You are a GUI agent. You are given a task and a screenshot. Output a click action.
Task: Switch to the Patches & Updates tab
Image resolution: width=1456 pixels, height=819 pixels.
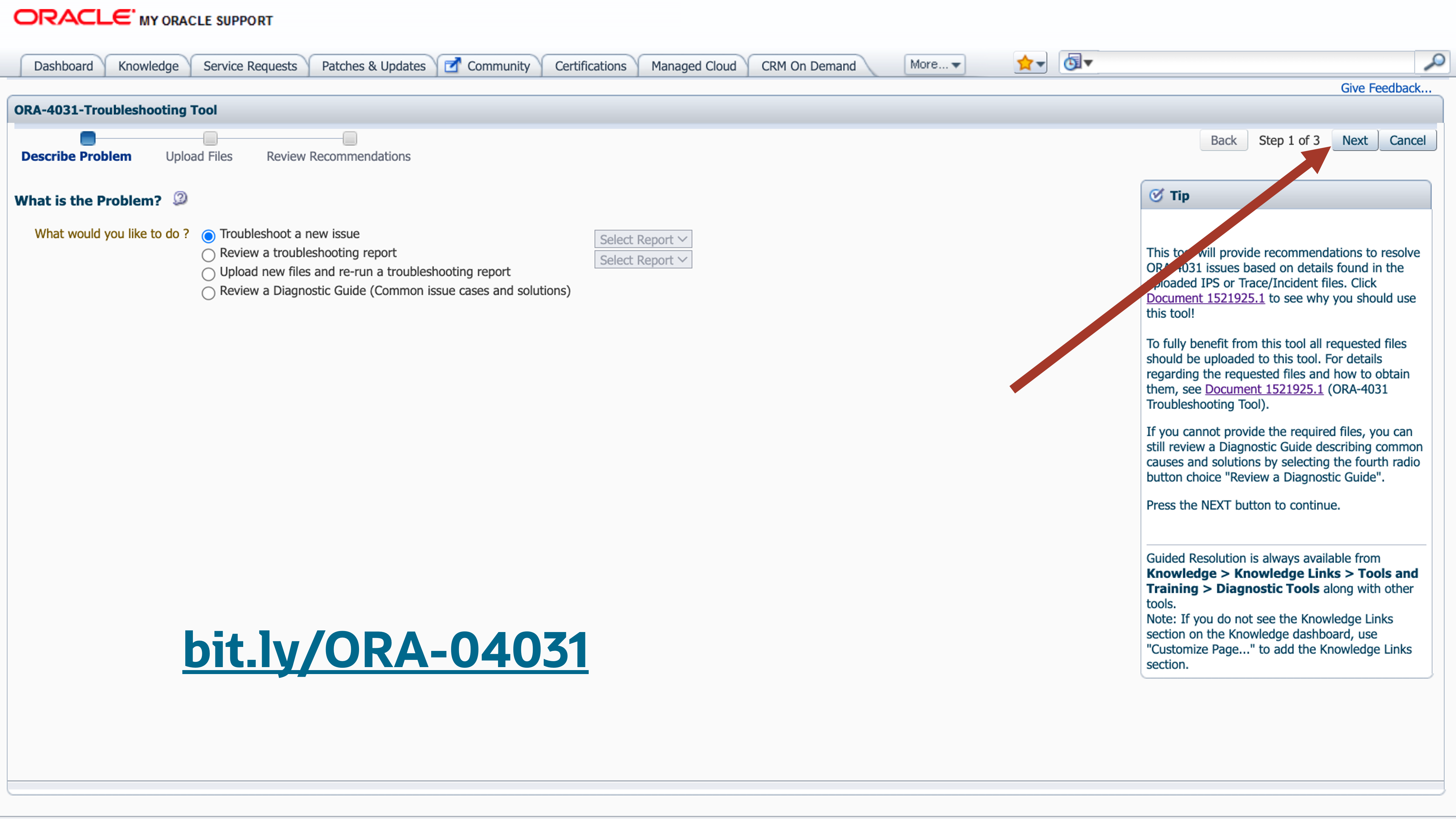(x=373, y=66)
